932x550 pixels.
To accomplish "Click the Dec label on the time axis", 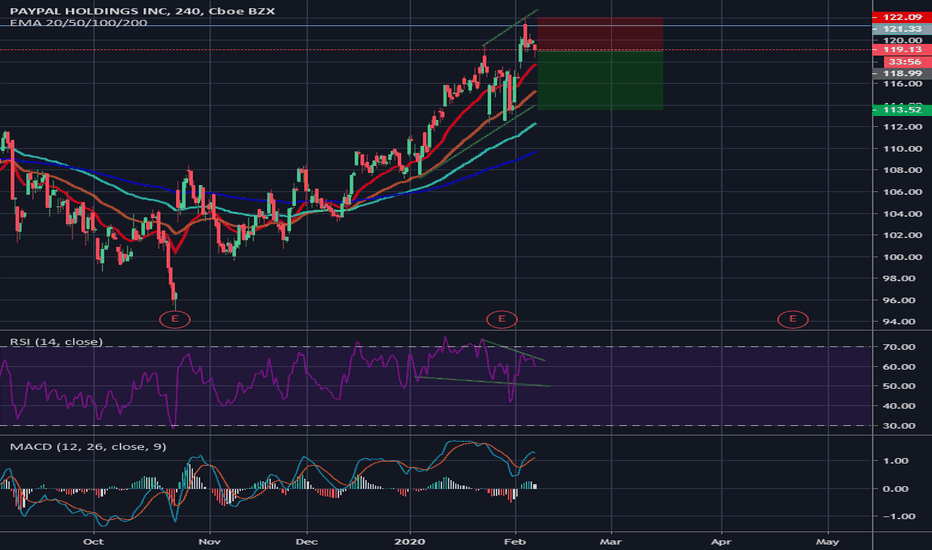I will pos(307,542).
